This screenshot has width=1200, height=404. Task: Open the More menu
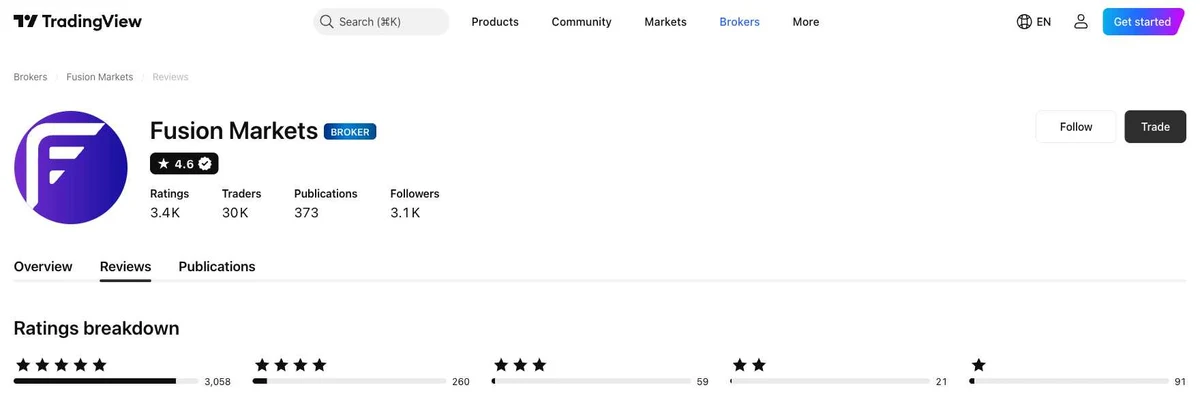point(805,22)
